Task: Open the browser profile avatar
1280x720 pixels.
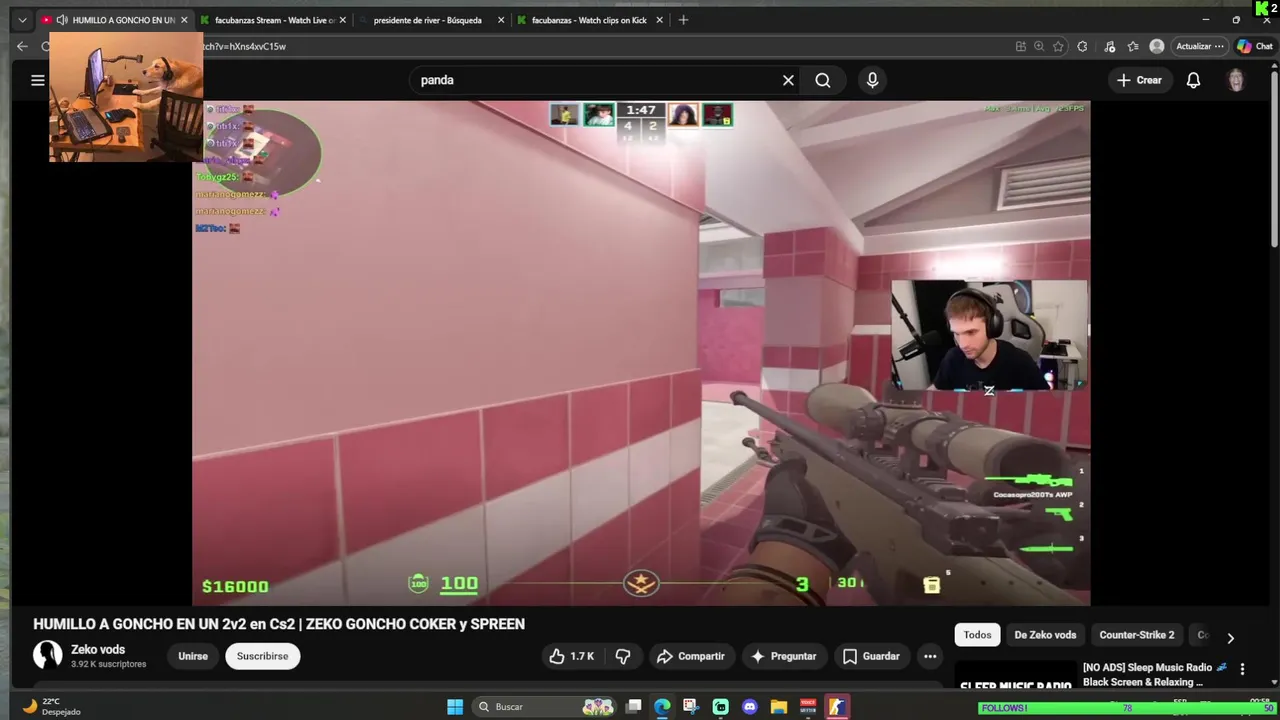Action: 1157,46
